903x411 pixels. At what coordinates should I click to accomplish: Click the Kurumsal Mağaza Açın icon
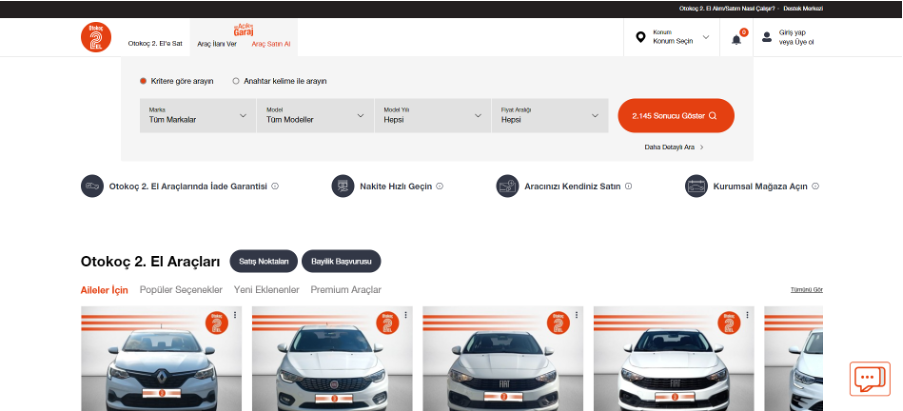coord(696,186)
